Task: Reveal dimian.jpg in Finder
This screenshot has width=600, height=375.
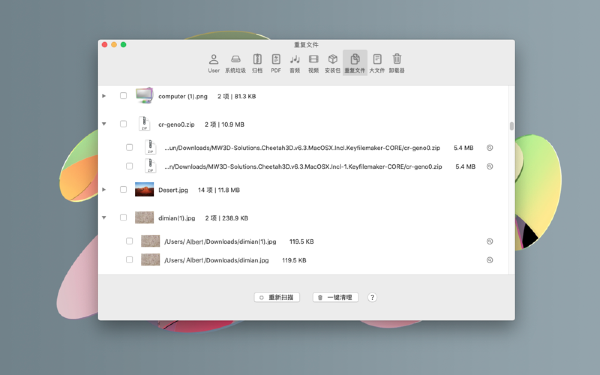Action: click(490, 260)
